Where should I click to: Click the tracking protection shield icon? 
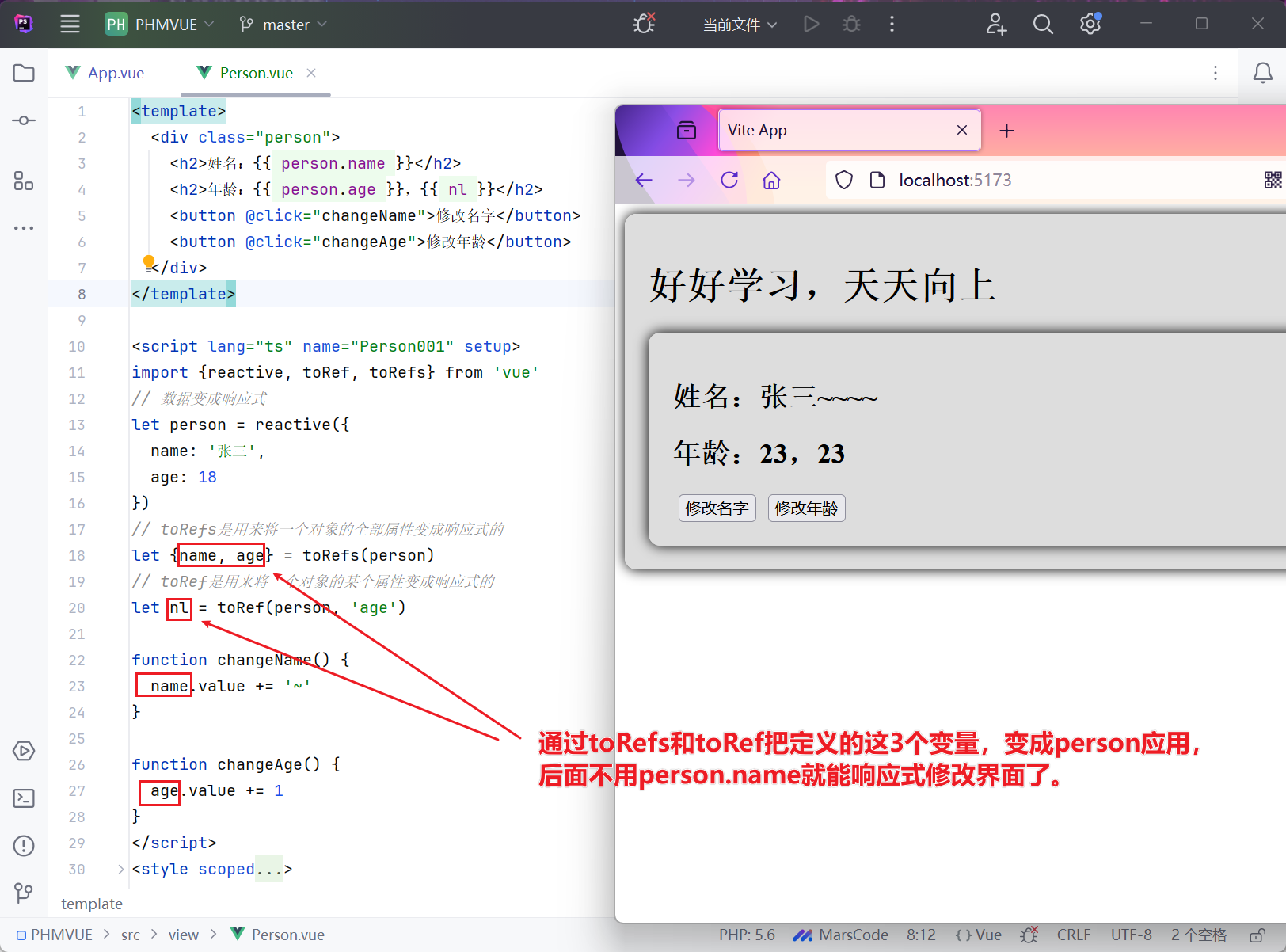coord(844,180)
